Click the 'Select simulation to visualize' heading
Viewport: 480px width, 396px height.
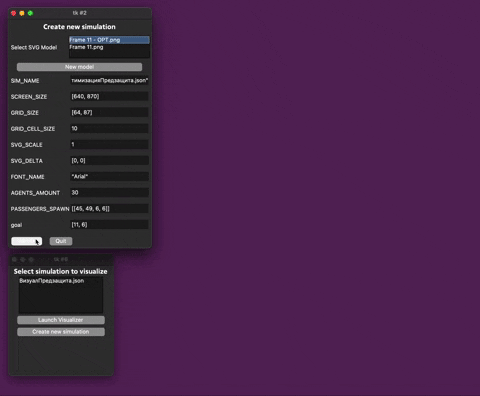click(61, 271)
